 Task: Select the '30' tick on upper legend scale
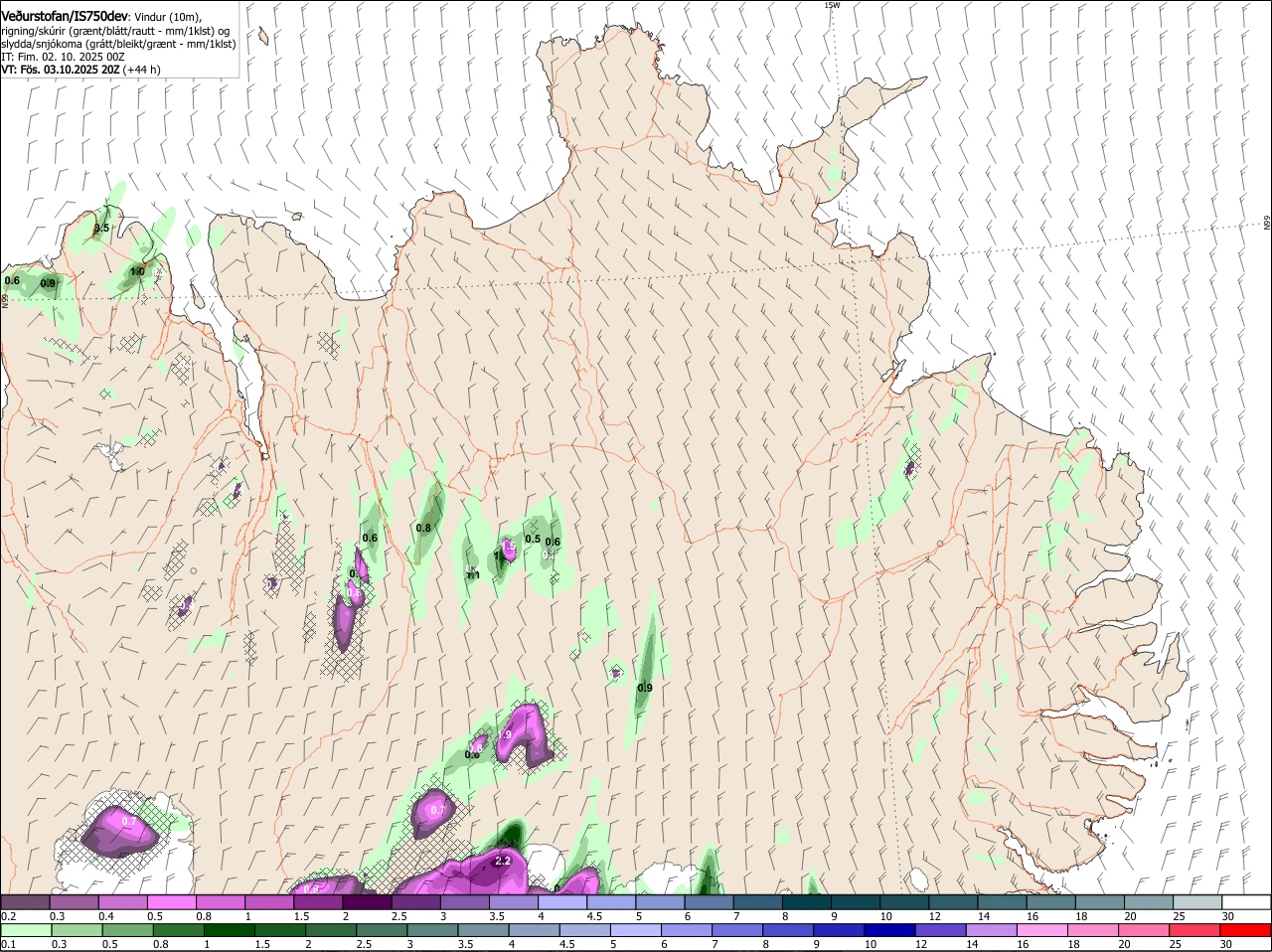tap(1228, 916)
